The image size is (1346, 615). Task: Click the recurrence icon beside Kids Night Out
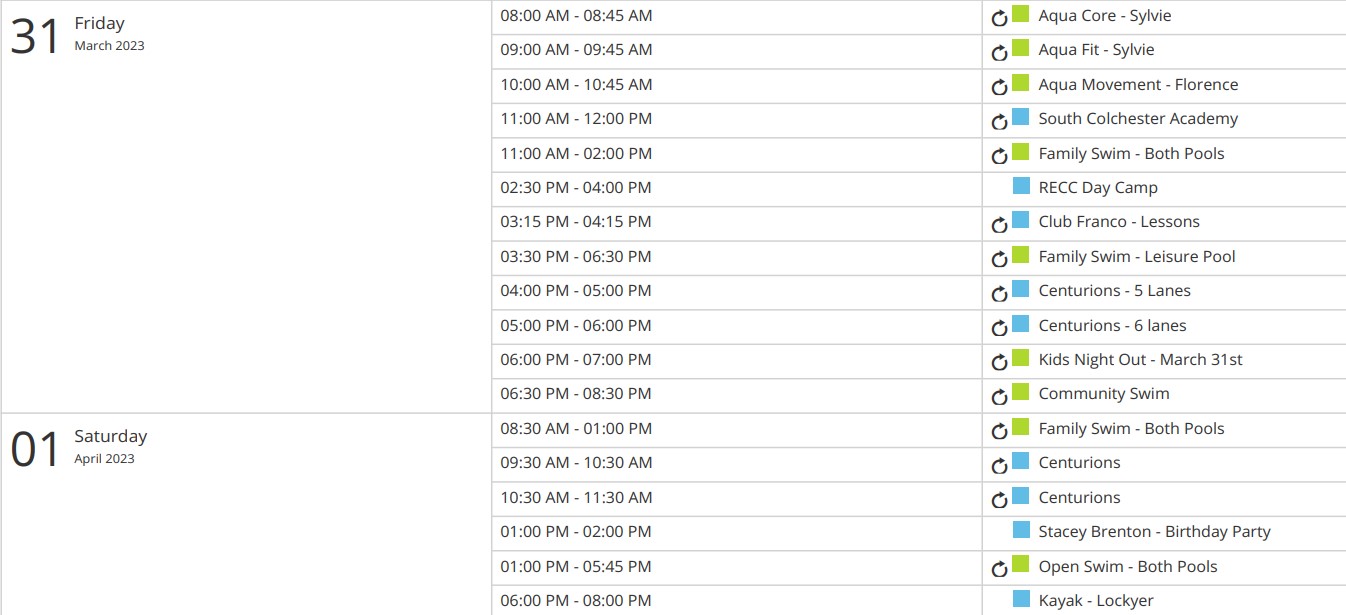pos(999,362)
